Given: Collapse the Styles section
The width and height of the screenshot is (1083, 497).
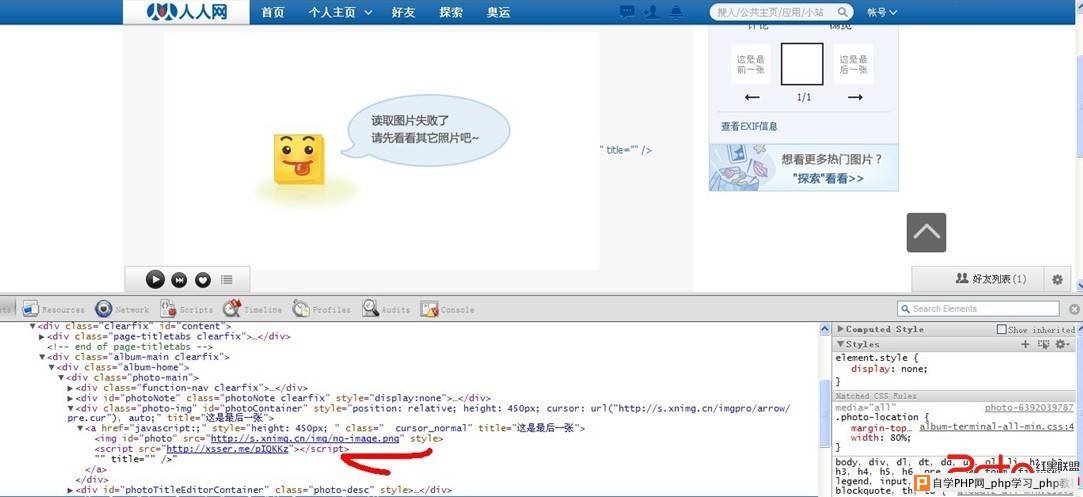Looking at the screenshot, I should click(841, 344).
